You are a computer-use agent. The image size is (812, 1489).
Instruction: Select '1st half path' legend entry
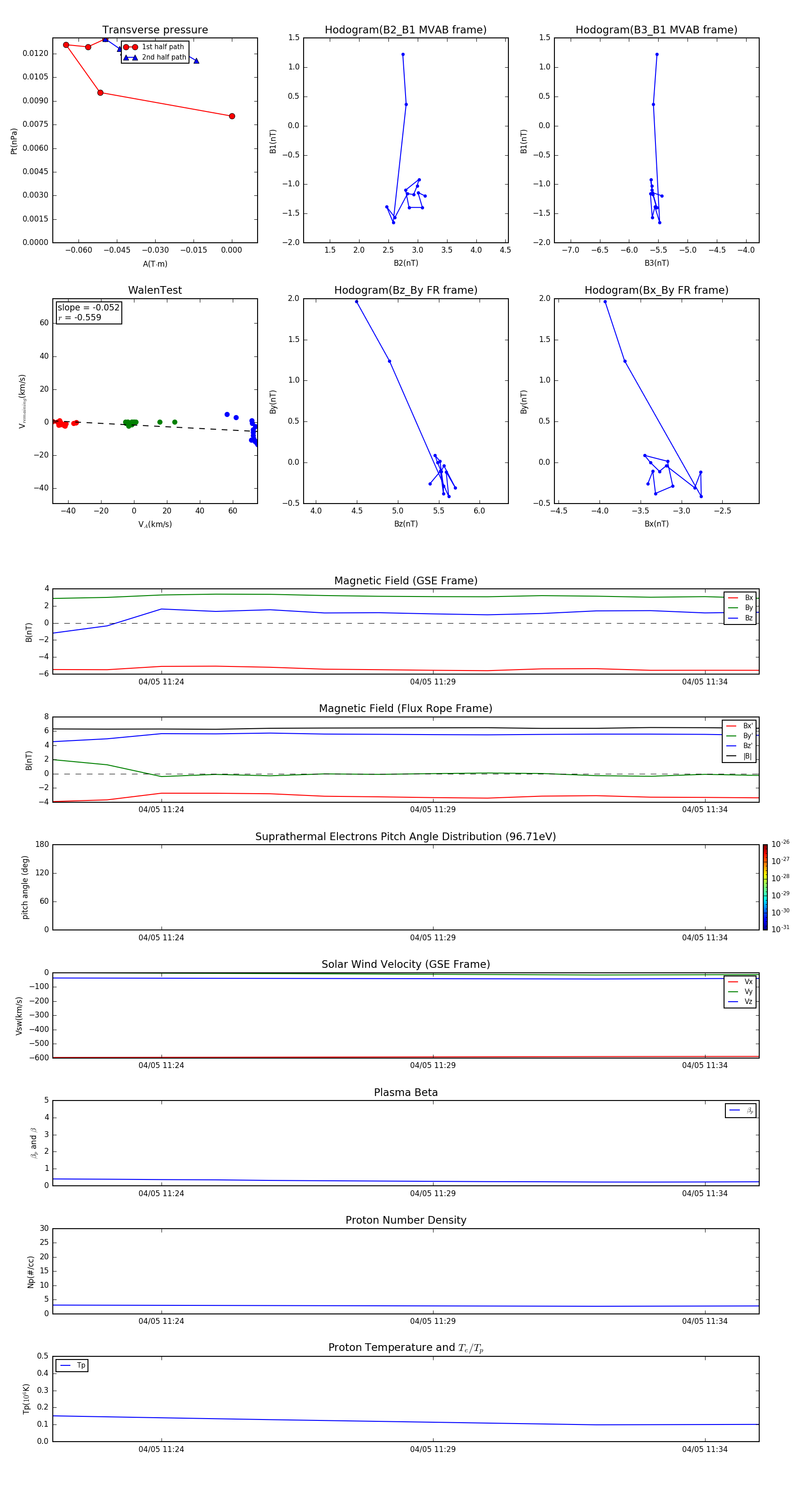tap(154, 47)
